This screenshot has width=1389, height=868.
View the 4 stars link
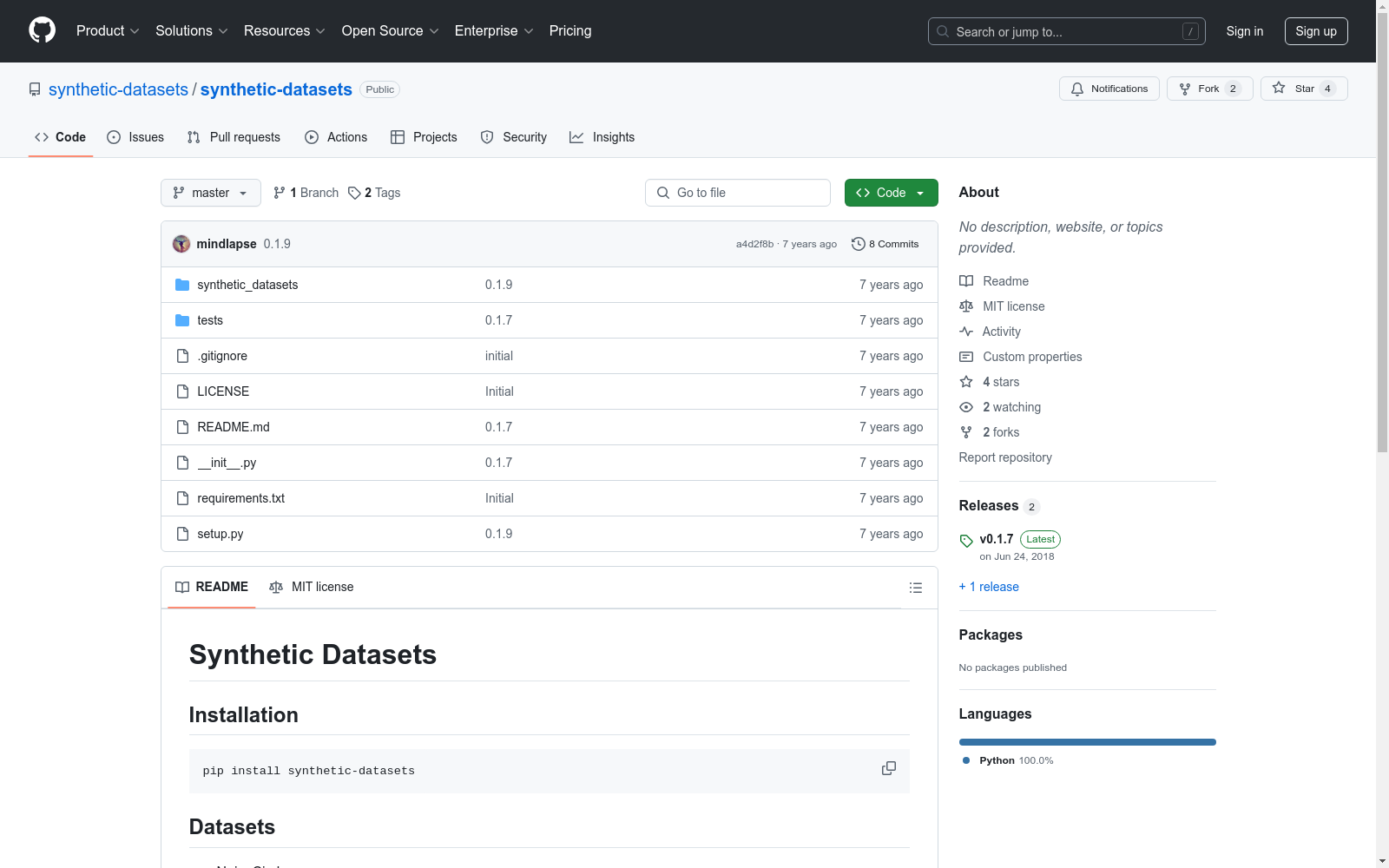(x=990, y=382)
